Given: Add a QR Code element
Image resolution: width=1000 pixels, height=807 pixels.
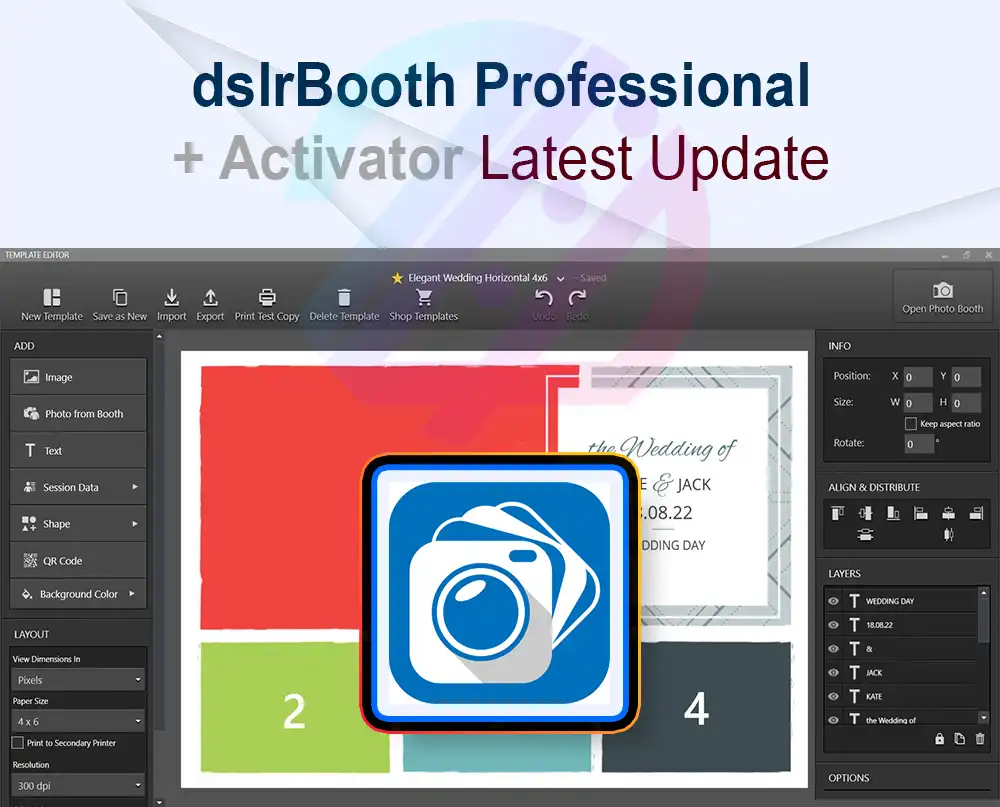Looking at the screenshot, I should 78,561.
